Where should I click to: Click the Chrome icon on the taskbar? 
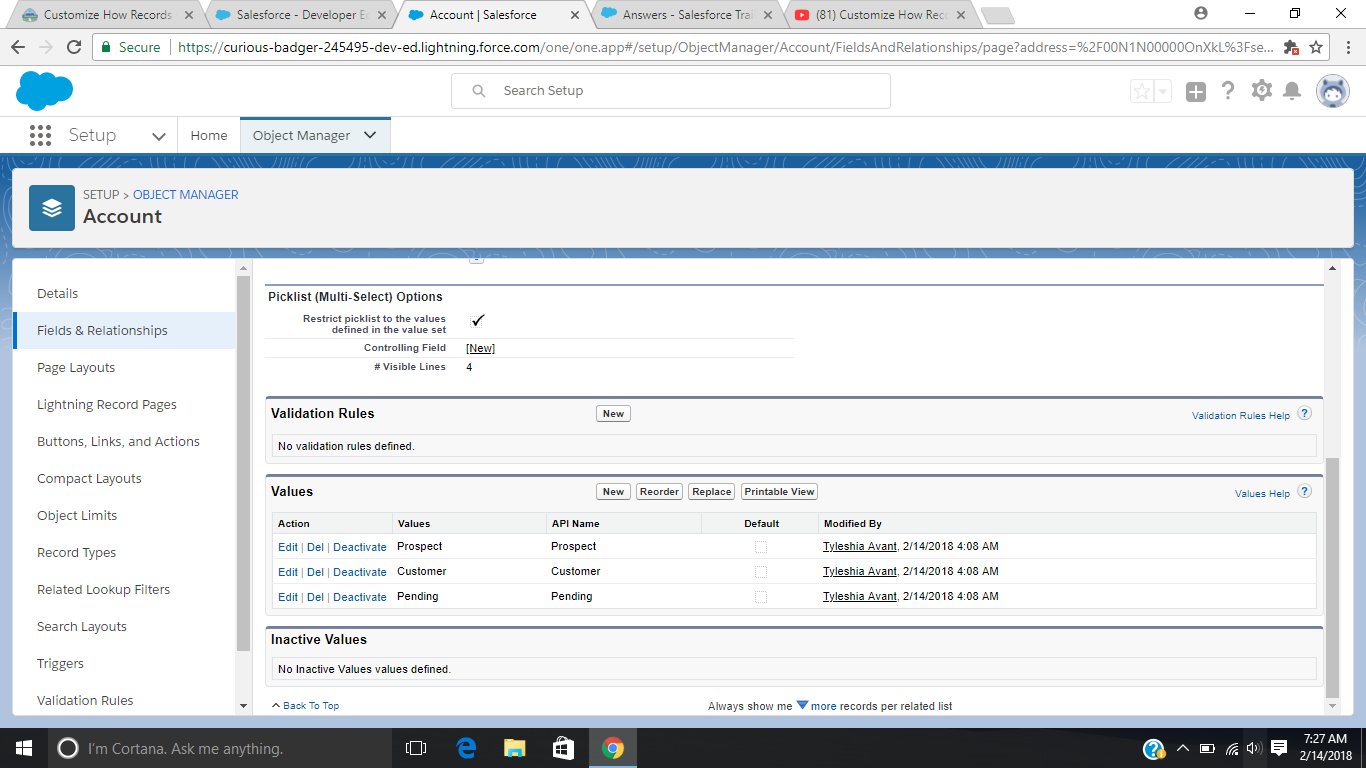pos(613,748)
